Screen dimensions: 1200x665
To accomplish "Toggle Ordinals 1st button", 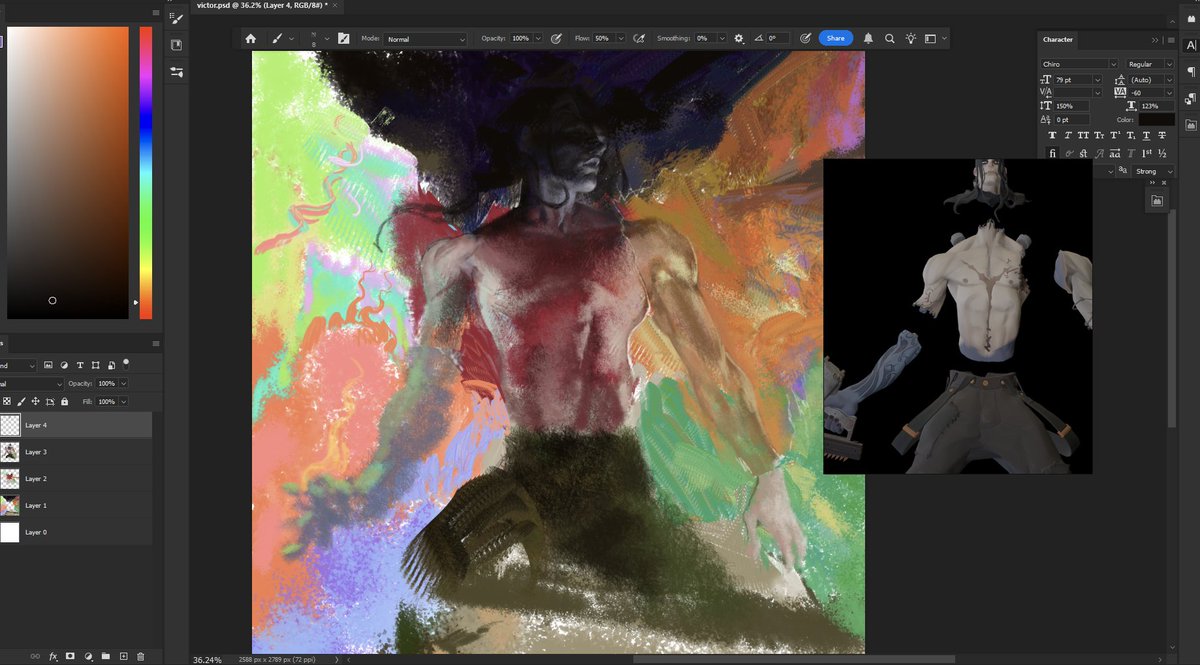I will click(x=1147, y=153).
